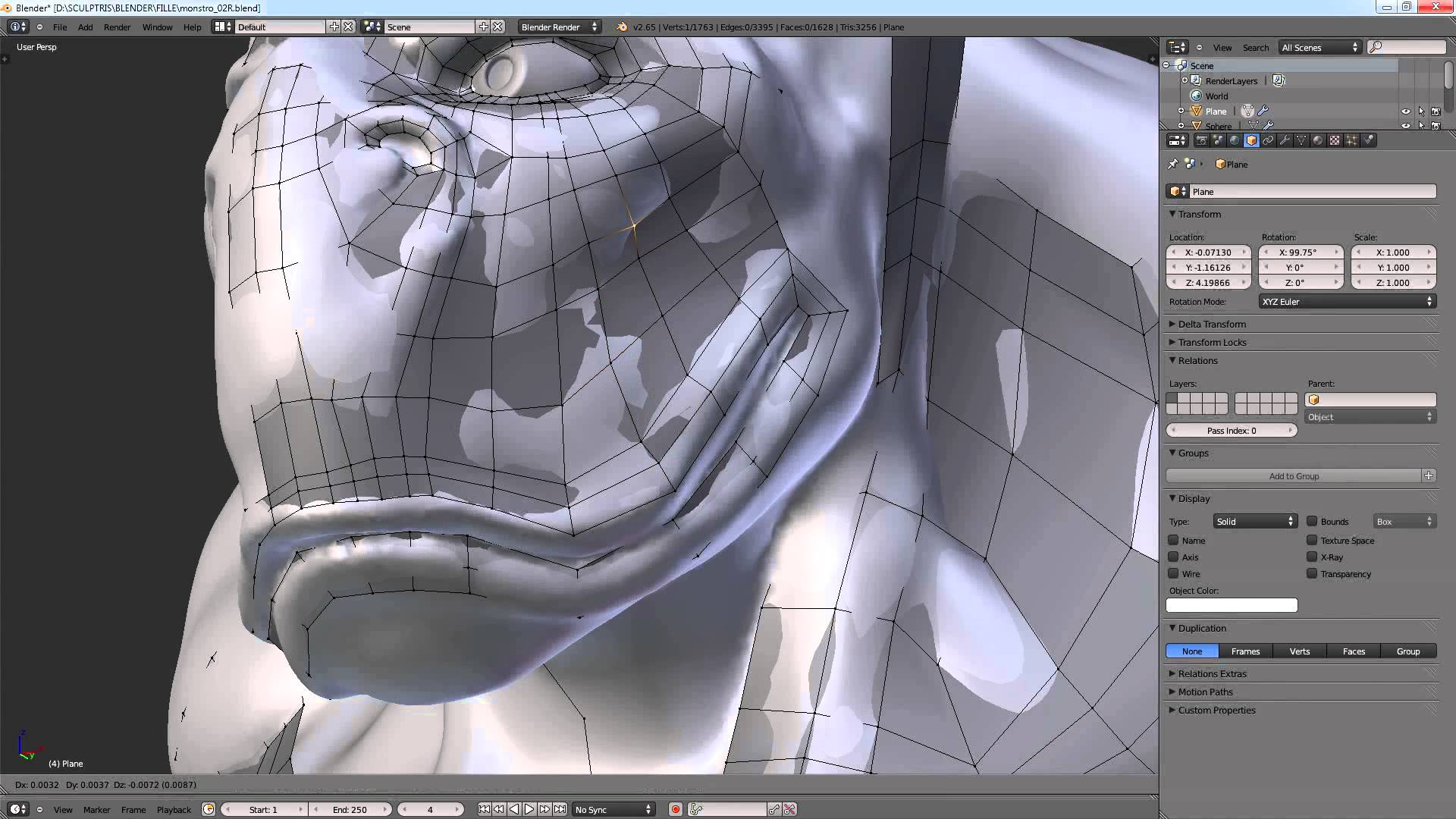This screenshot has width=1456, height=819.
Task: Click the Object Color white swatch
Action: click(1231, 605)
